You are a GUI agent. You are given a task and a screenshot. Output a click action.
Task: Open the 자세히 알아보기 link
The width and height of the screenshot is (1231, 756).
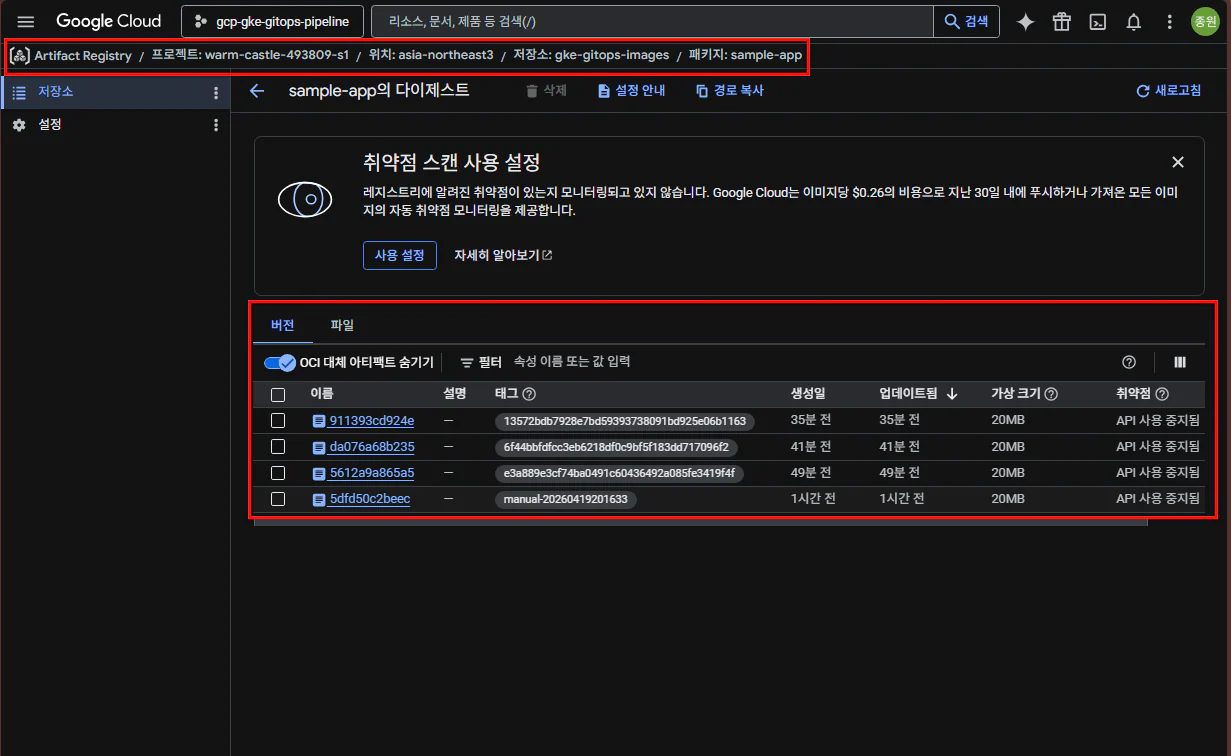pos(503,255)
